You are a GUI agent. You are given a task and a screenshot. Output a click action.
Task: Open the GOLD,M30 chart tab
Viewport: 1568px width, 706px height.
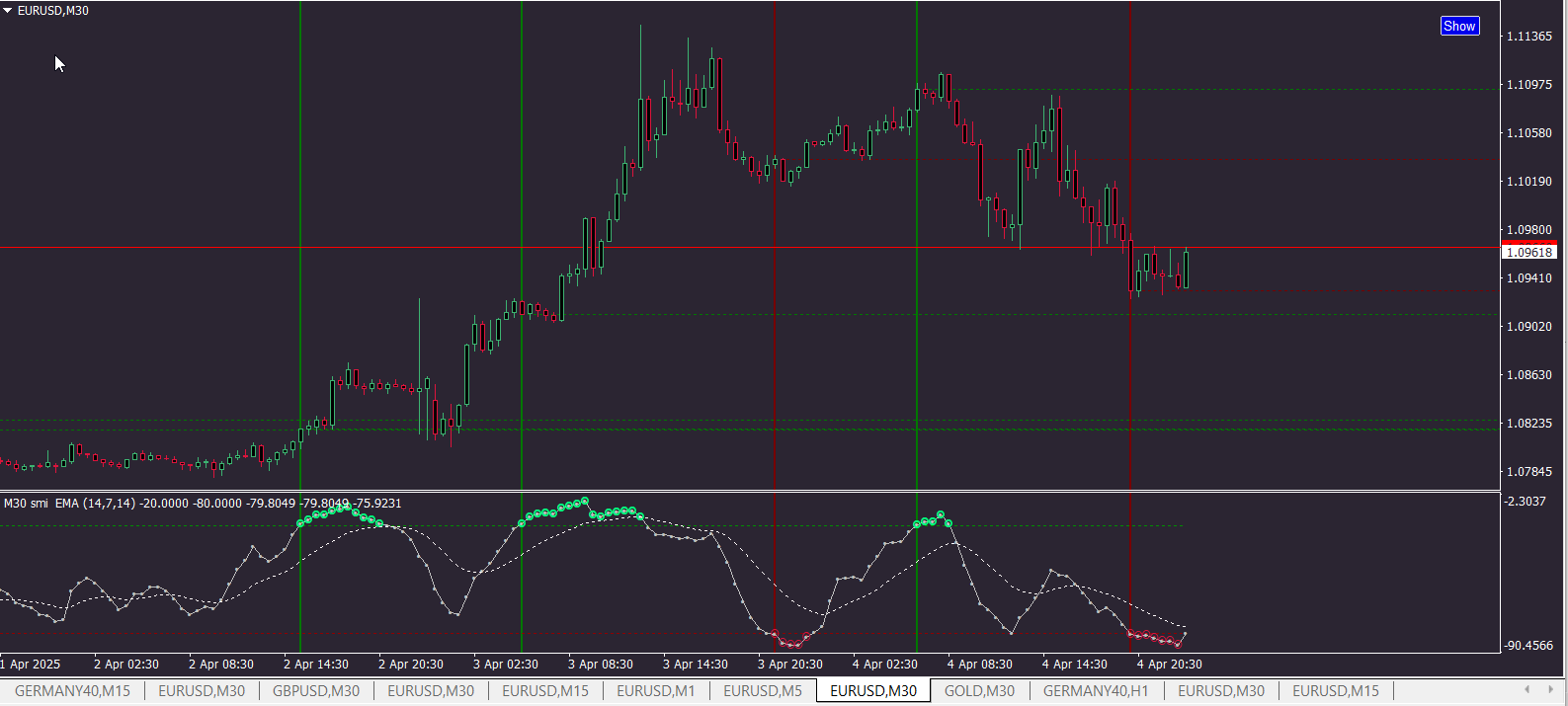point(979,691)
